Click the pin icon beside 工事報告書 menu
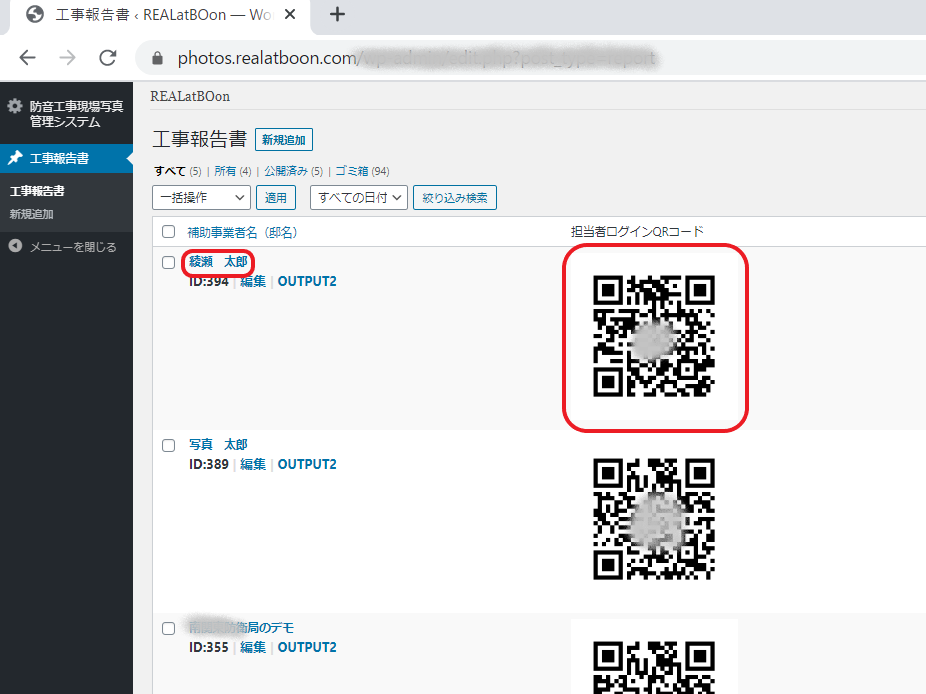 (15, 158)
